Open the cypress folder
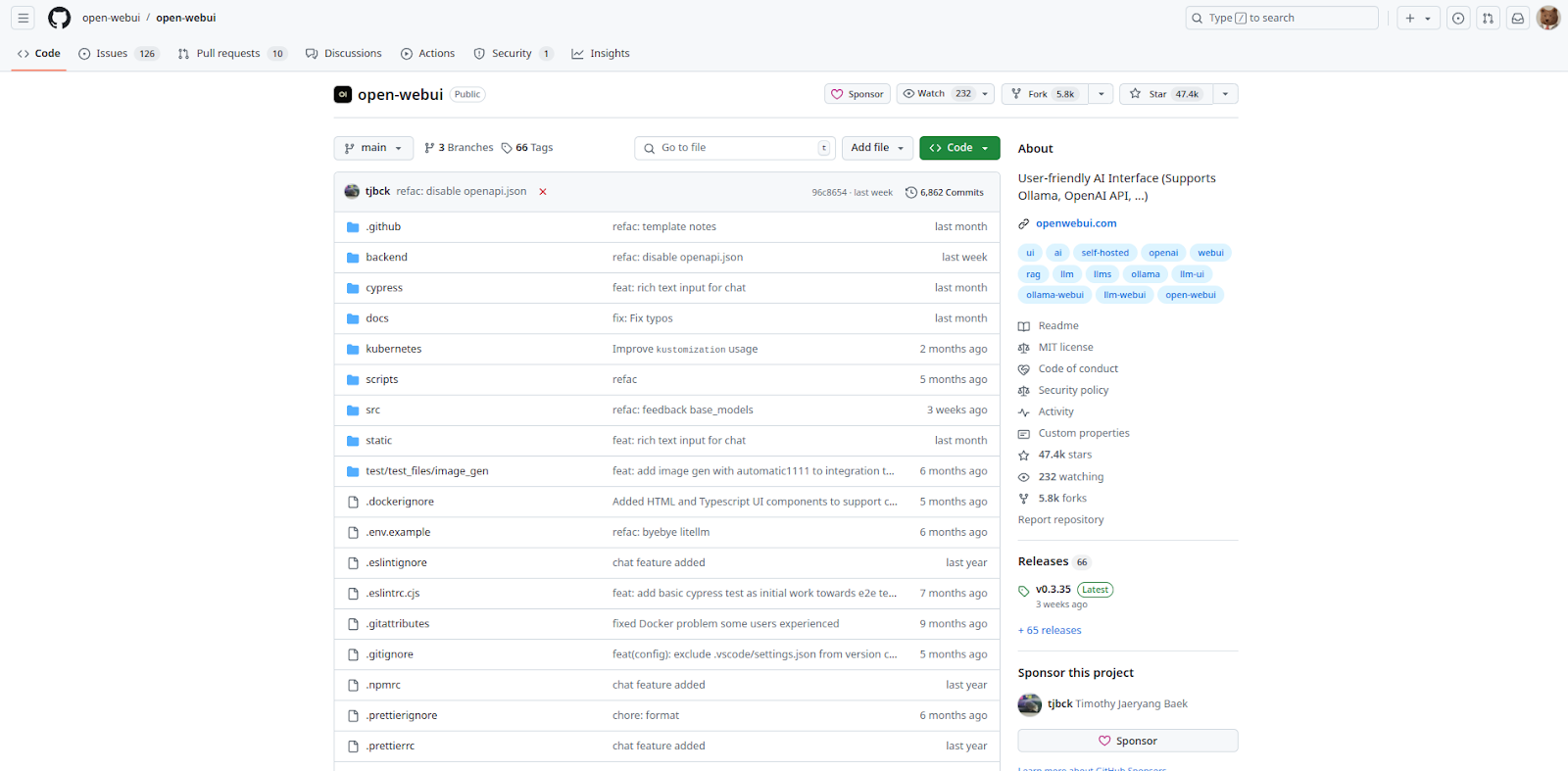The image size is (1568, 771). 384,288
